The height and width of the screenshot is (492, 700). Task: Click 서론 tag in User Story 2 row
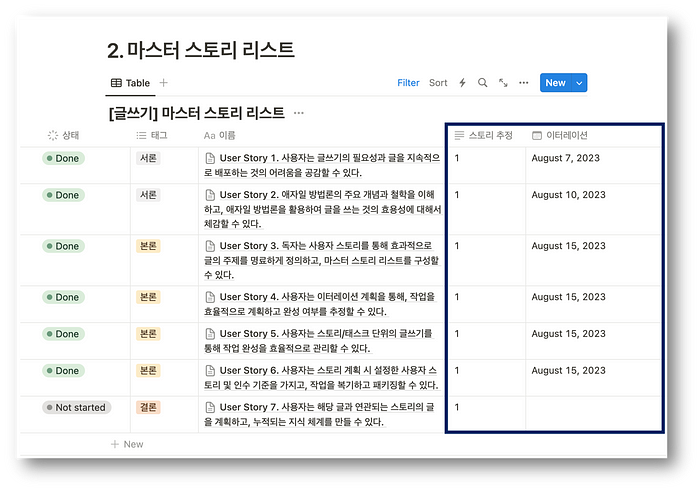pos(148,195)
